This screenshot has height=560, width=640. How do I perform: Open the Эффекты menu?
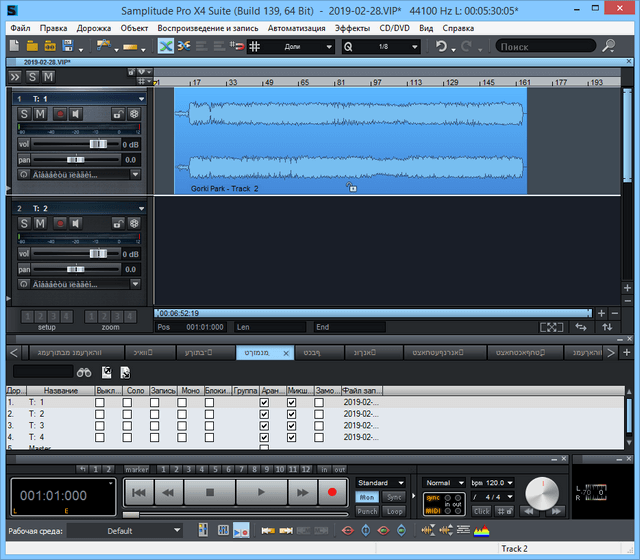(351, 28)
